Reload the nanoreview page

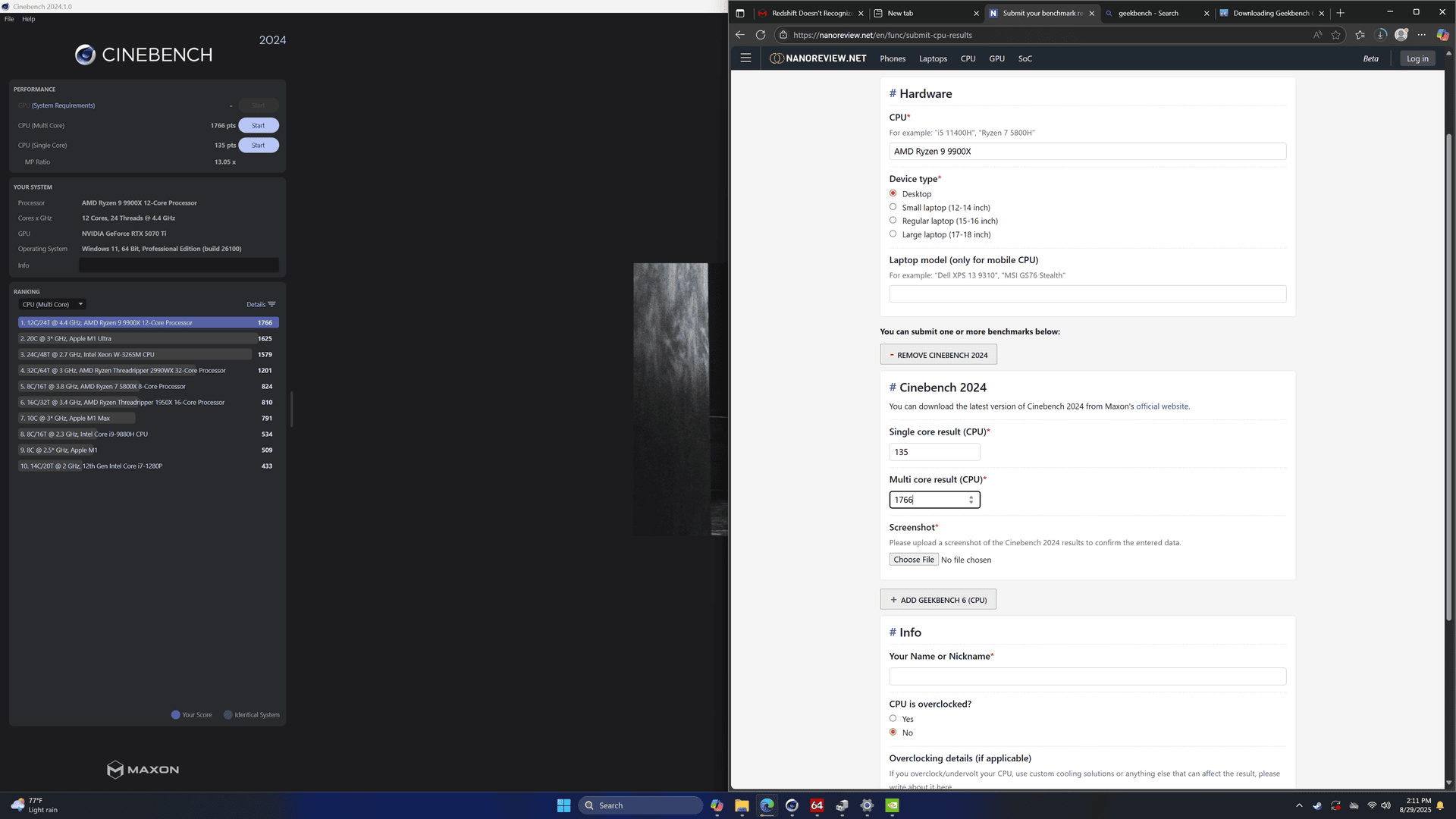(761, 35)
